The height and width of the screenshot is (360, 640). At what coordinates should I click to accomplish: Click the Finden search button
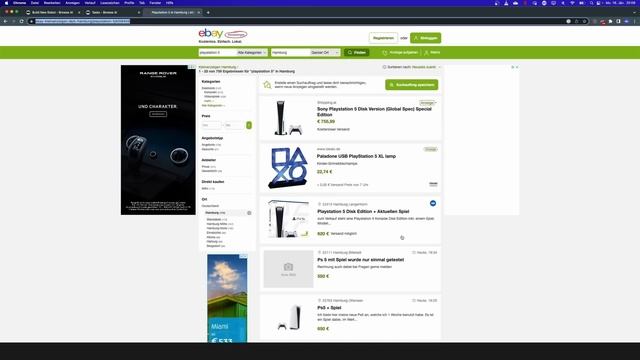click(357, 53)
